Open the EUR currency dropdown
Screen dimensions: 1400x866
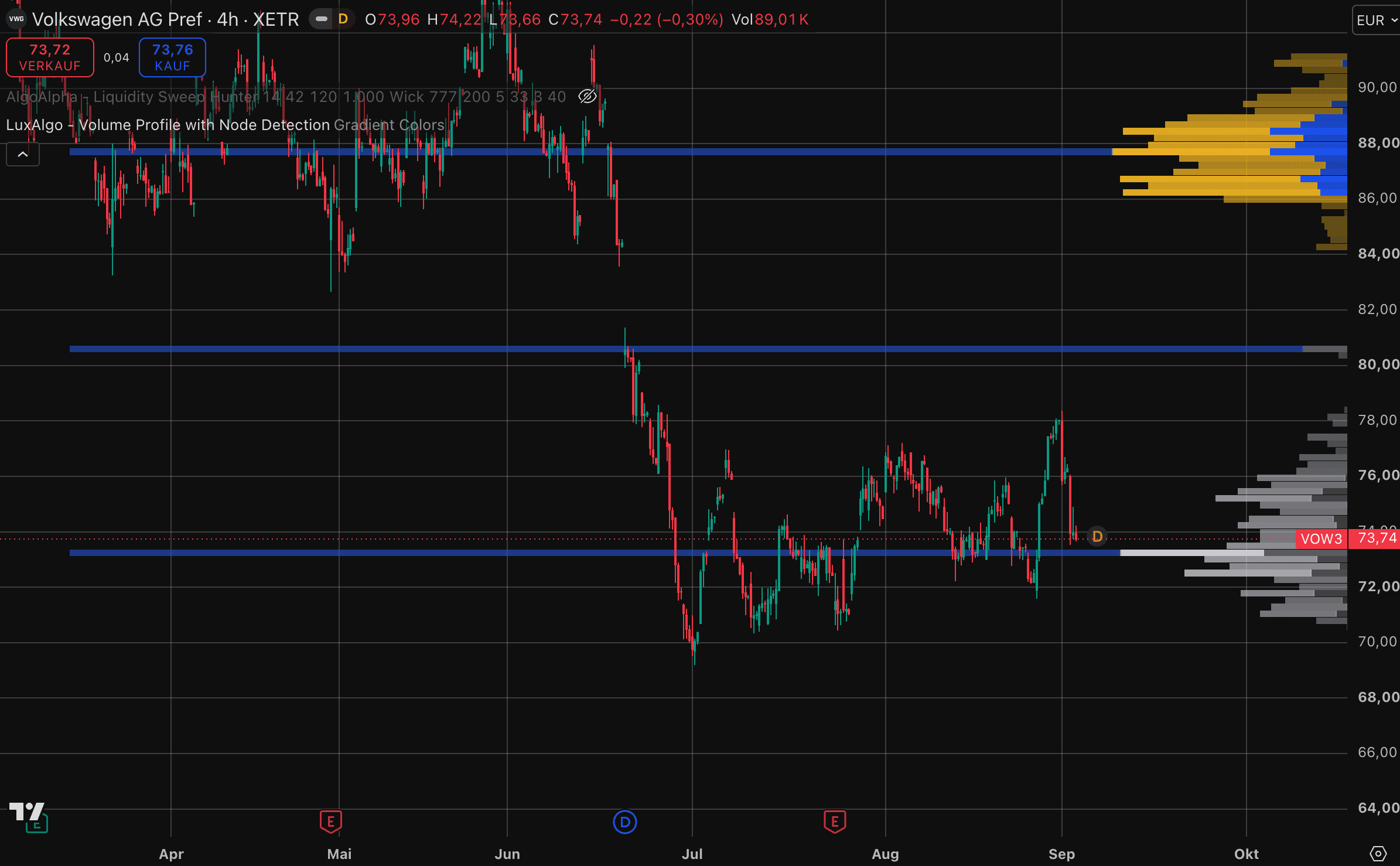[x=1377, y=20]
